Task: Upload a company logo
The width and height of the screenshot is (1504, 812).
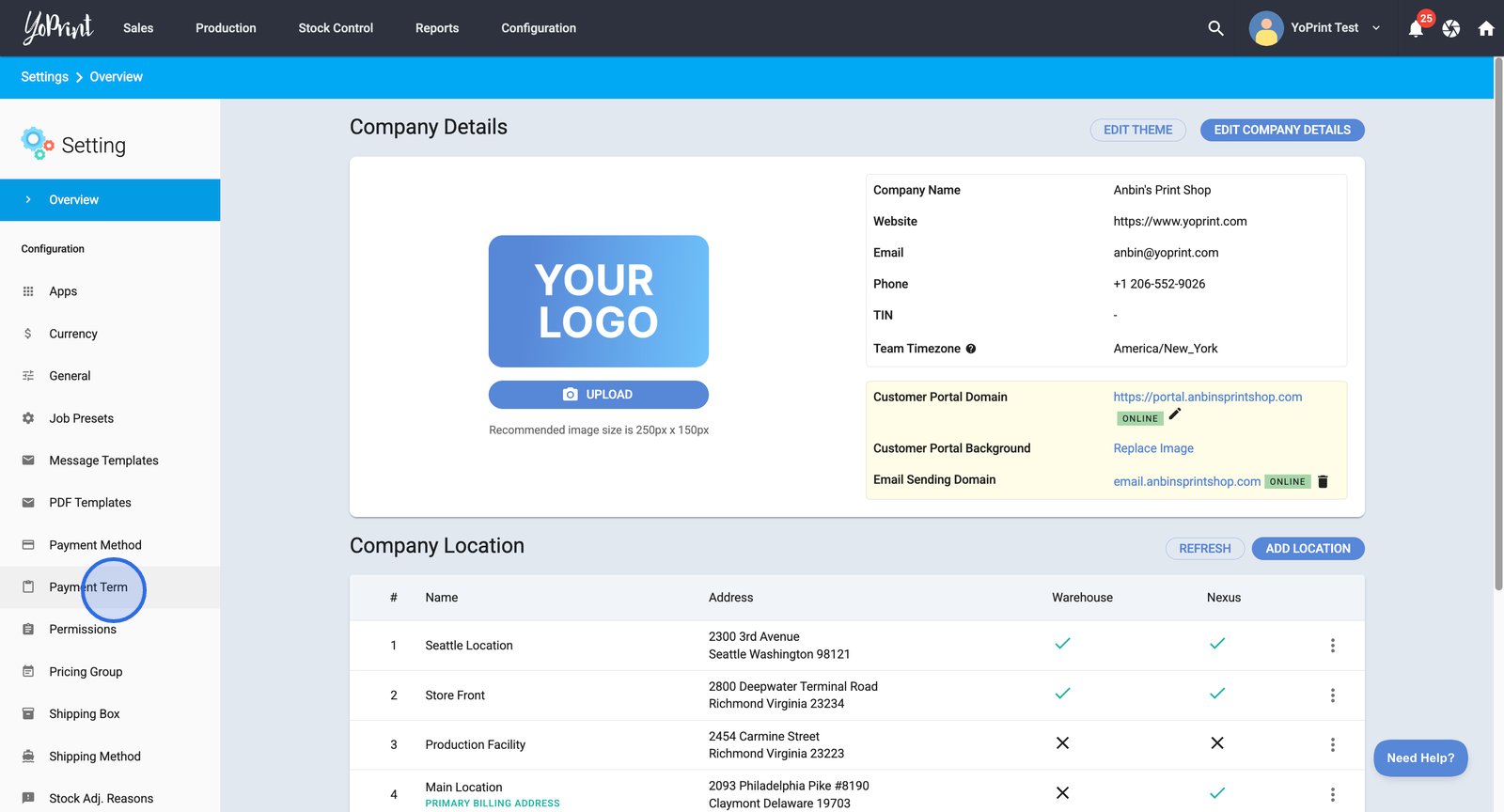Action: [x=598, y=395]
